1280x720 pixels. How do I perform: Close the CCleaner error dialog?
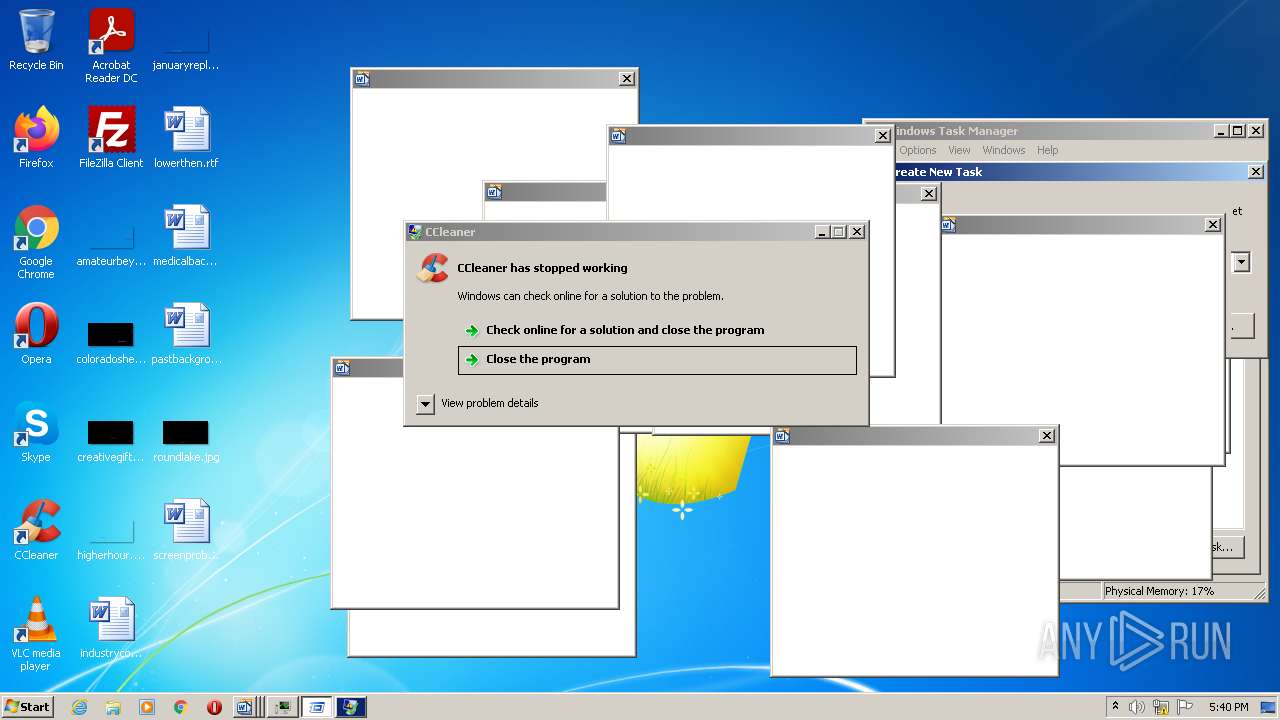857,232
